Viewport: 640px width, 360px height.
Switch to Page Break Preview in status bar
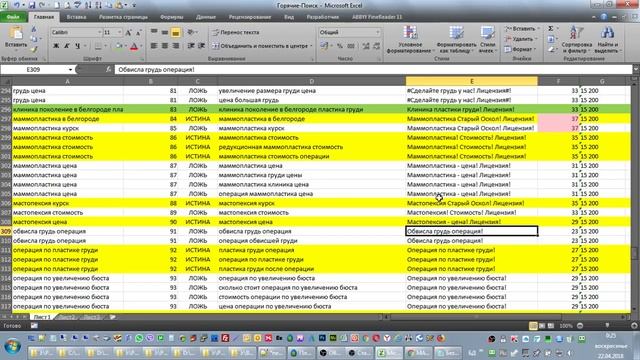[x=551, y=326]
